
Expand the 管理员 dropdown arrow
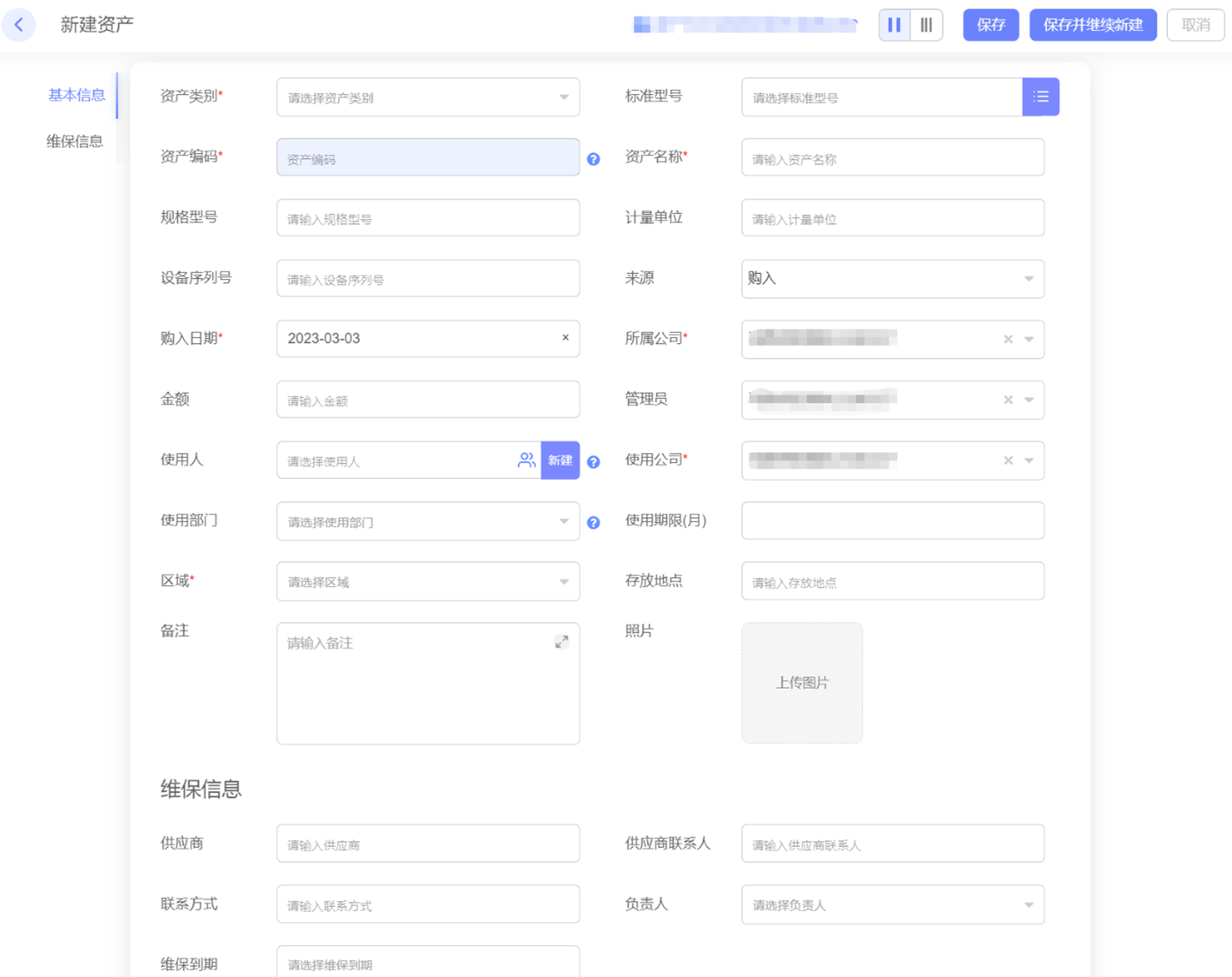1029,400
